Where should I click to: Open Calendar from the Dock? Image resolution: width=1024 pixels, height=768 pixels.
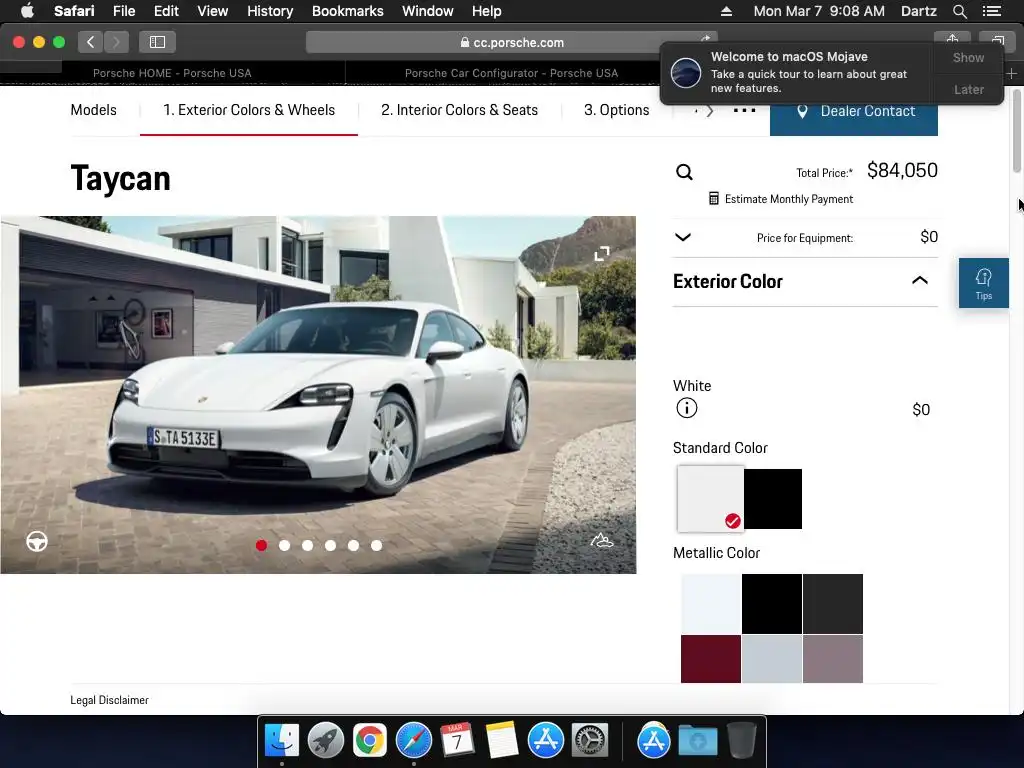457,740
